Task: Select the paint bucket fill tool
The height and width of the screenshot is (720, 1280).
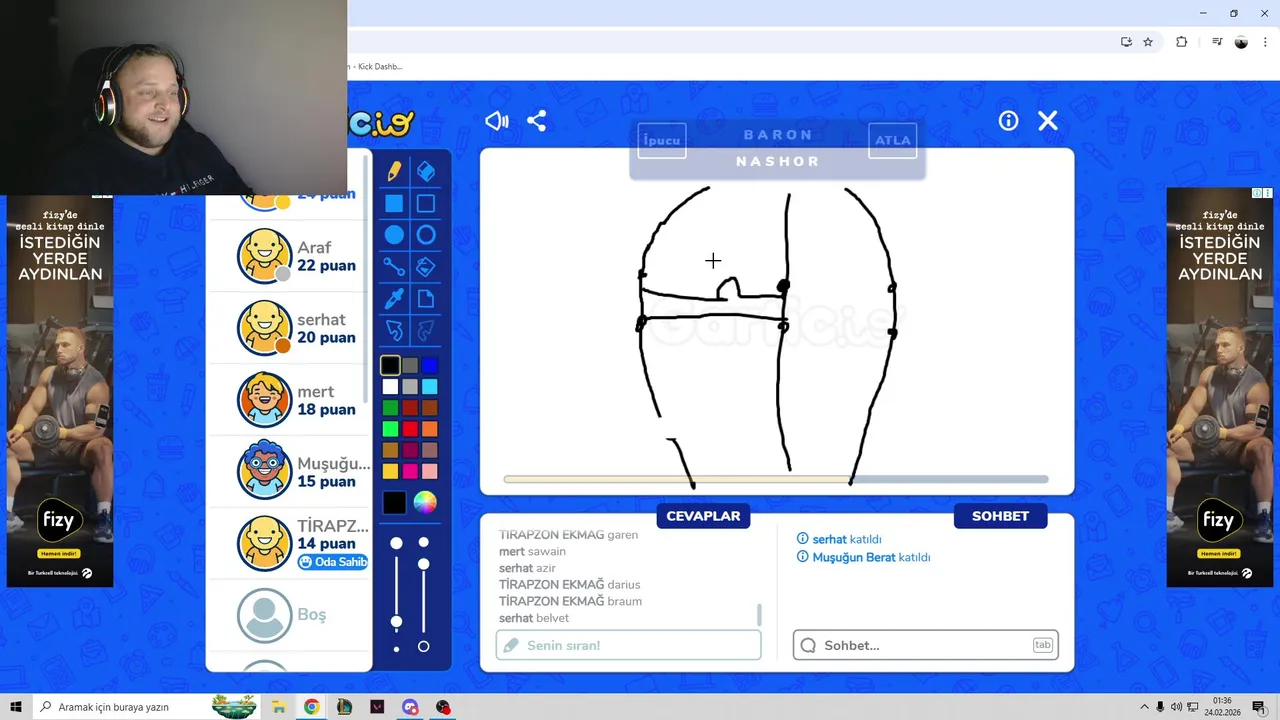Action: coord(426,267)
